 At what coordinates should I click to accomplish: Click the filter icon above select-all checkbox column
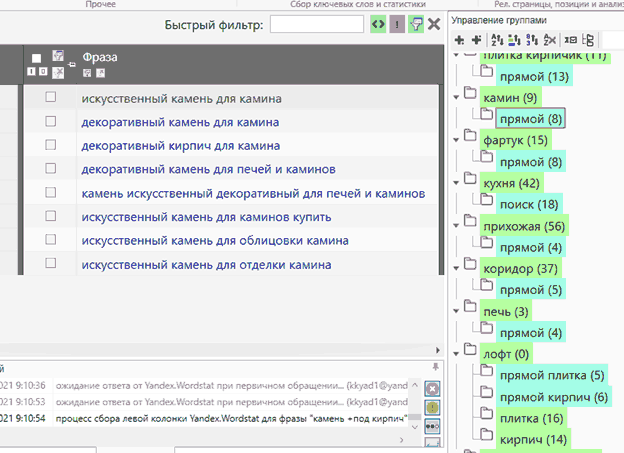pos(58,56)
